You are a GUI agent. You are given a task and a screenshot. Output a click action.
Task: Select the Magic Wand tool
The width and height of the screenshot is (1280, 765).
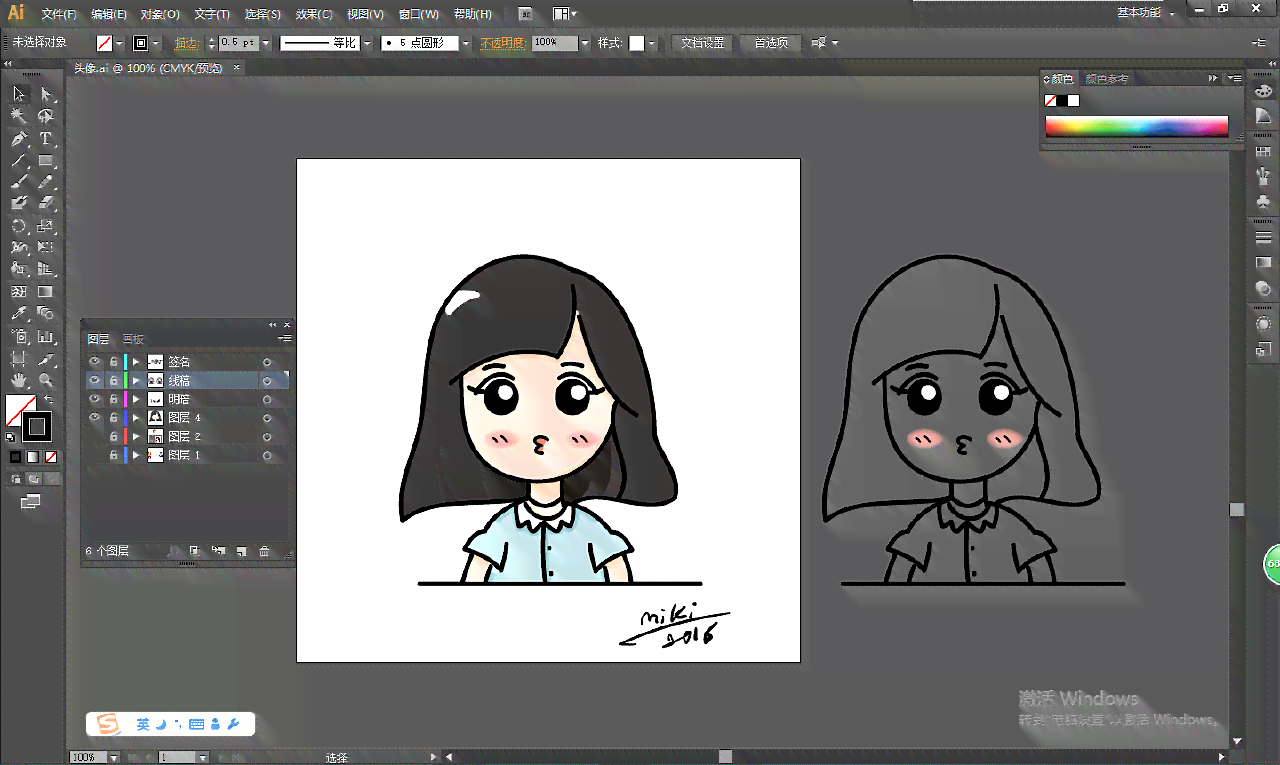click(x=19, y=116)
